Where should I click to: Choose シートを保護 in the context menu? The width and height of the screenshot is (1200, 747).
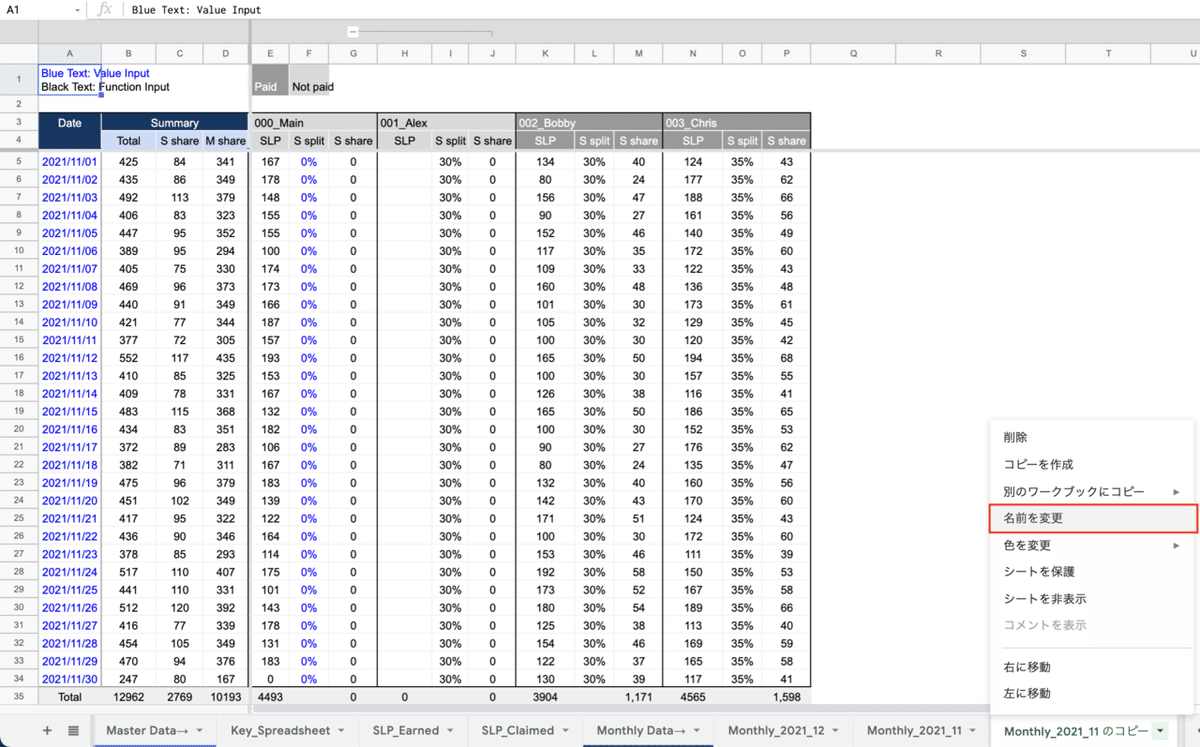[x=1091, y=572]
